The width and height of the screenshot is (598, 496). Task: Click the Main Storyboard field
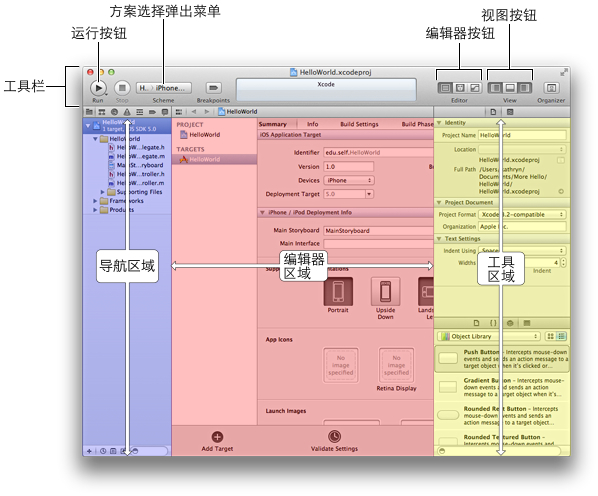coord(378,231)
